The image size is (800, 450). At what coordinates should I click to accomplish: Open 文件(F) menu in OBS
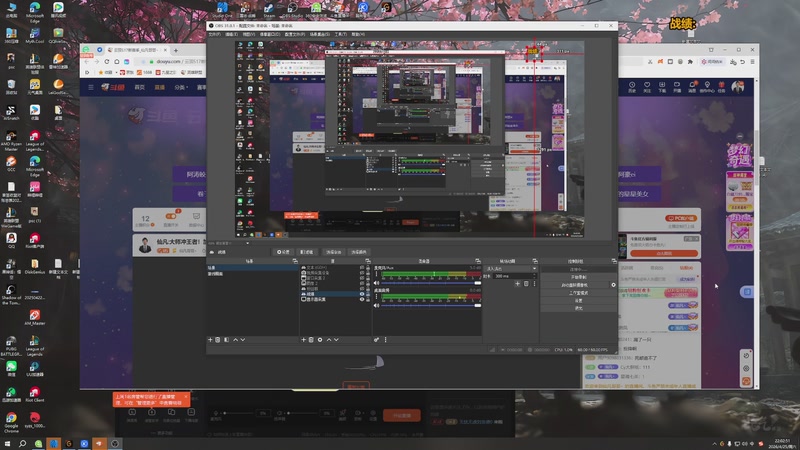click(215, 34)
